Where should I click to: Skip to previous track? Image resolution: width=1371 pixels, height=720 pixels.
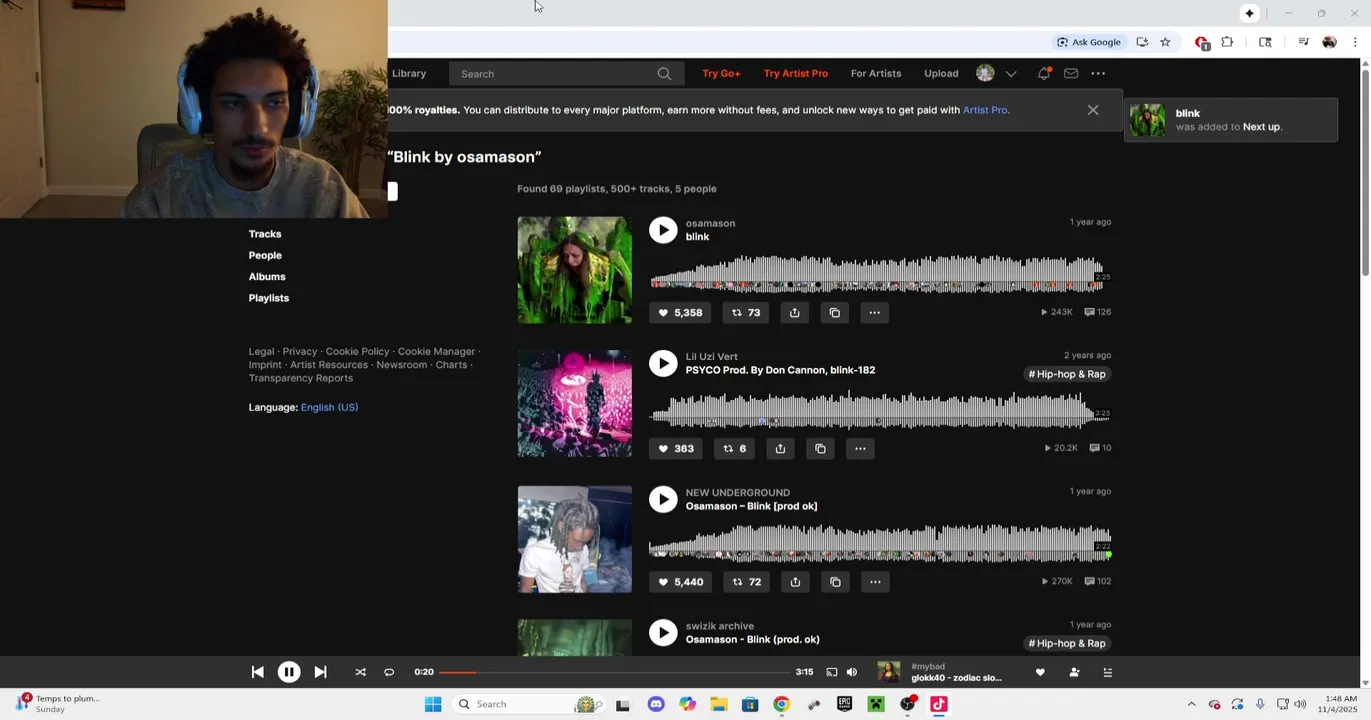[257, 672]
